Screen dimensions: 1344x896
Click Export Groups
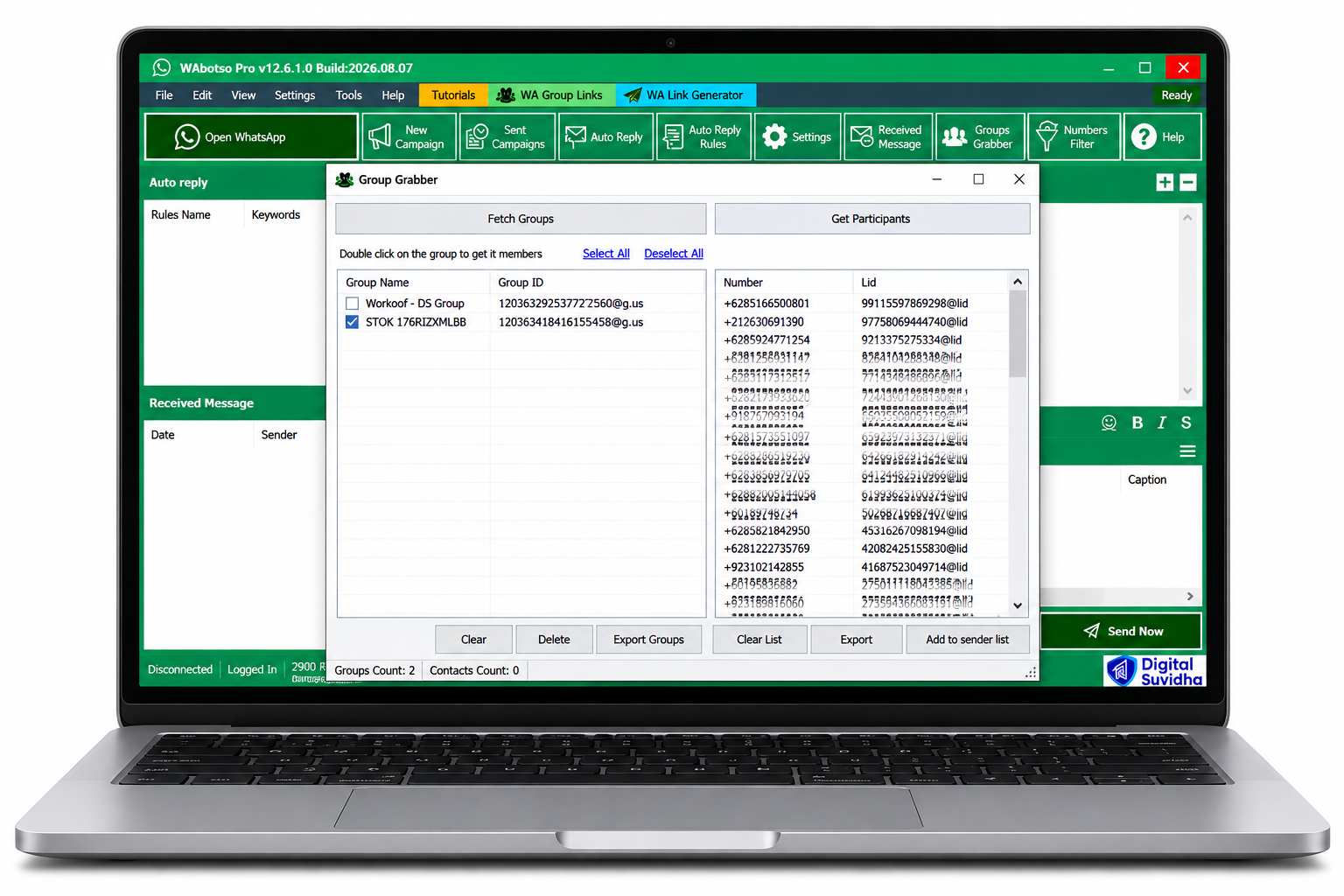pyautogui.click(x=648, y=640)
